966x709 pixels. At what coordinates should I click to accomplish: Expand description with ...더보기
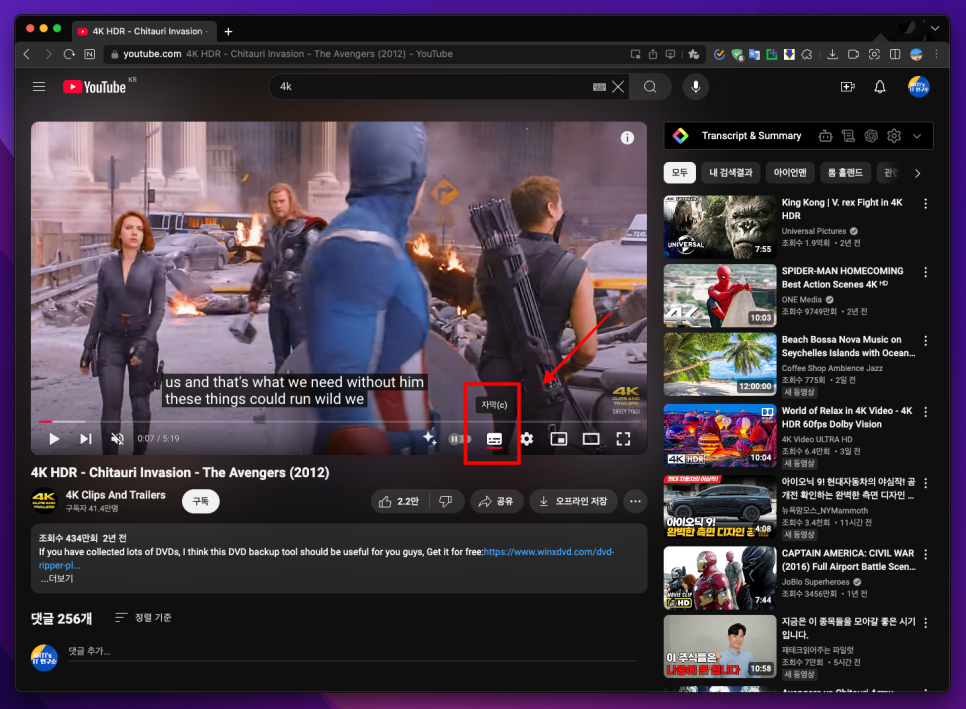(x=57, y=578)
